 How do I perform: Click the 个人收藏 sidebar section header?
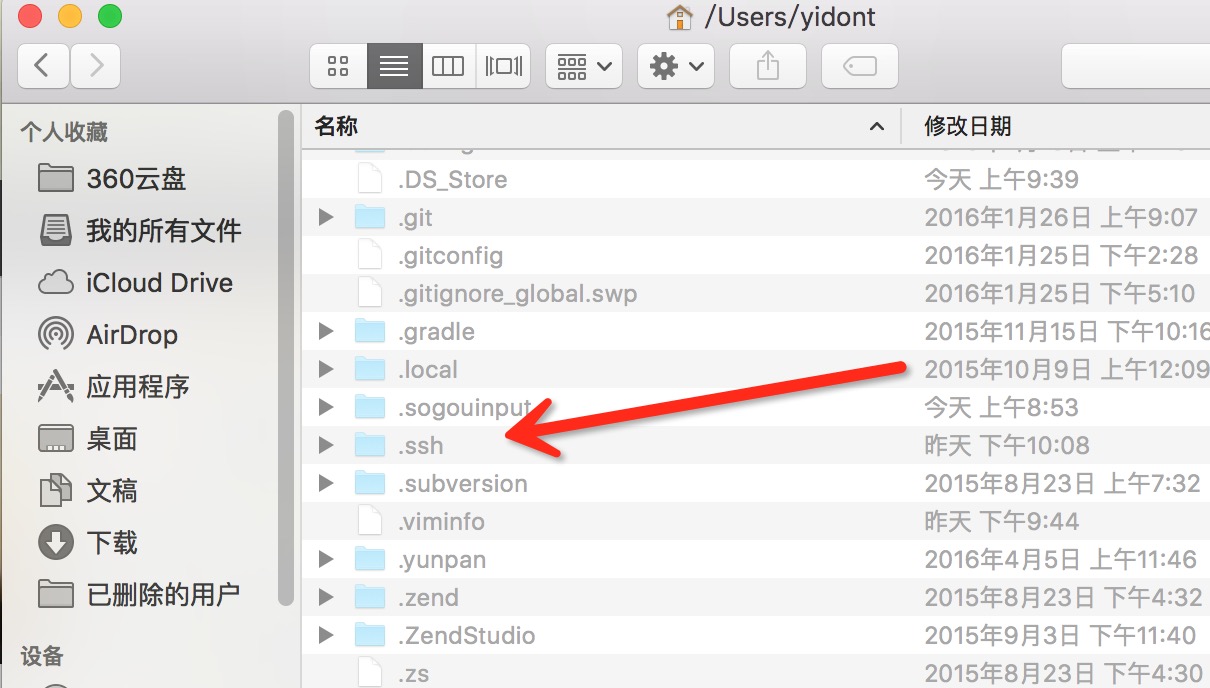[64, 131]
